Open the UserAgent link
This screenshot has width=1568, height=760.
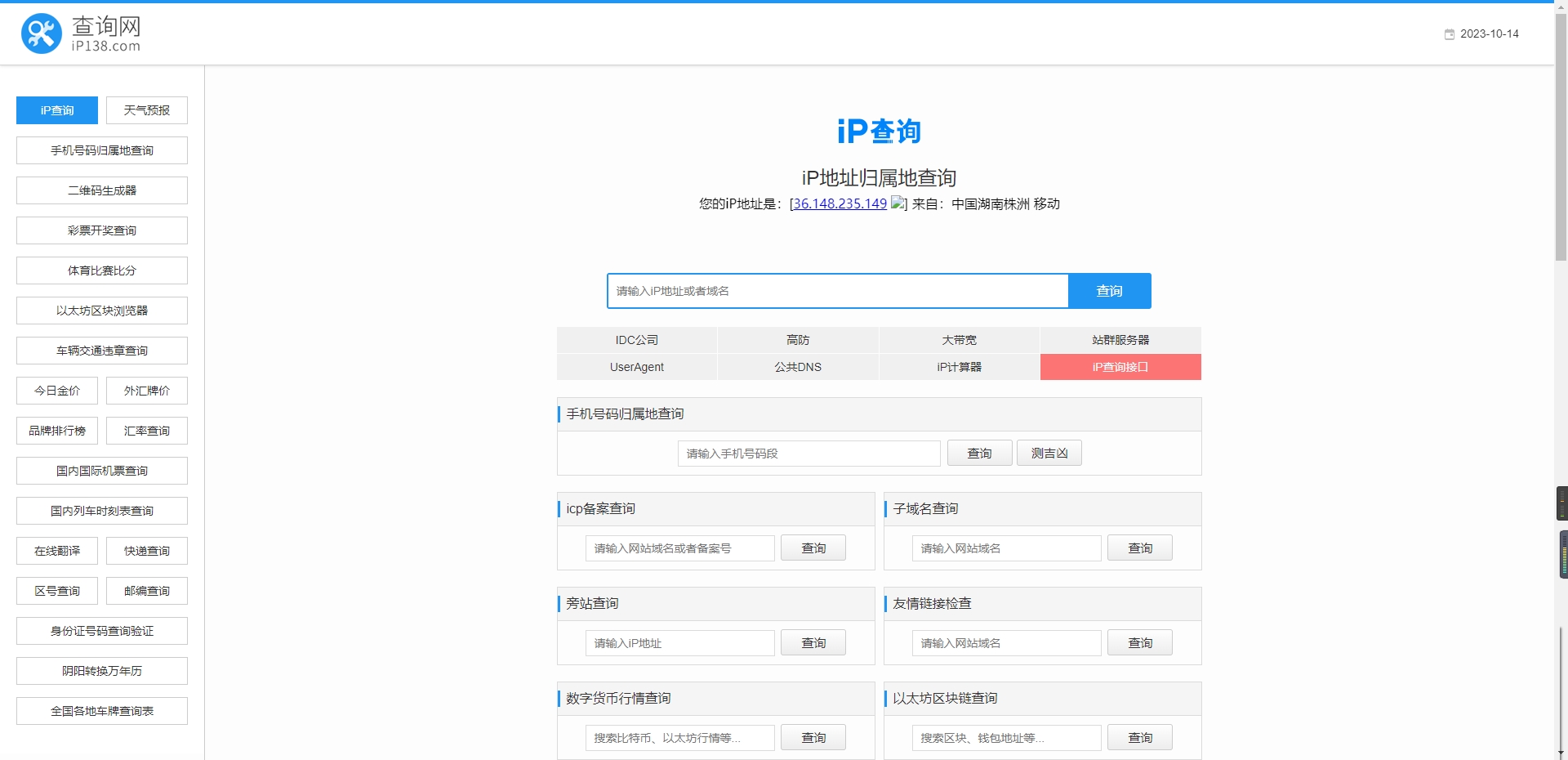click(x=637, y=367)
